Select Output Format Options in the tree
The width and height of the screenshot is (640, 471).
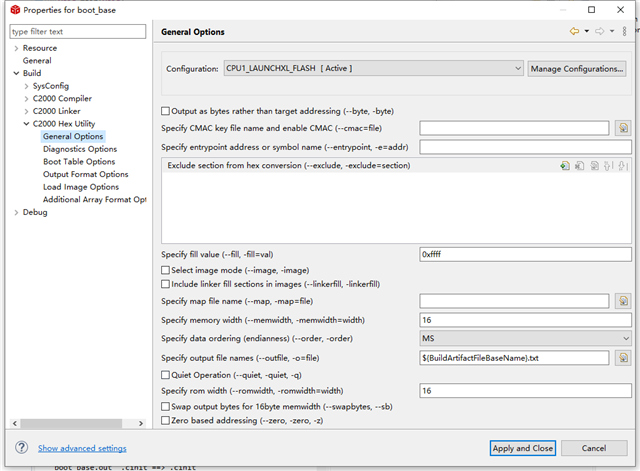coord(85,174)
